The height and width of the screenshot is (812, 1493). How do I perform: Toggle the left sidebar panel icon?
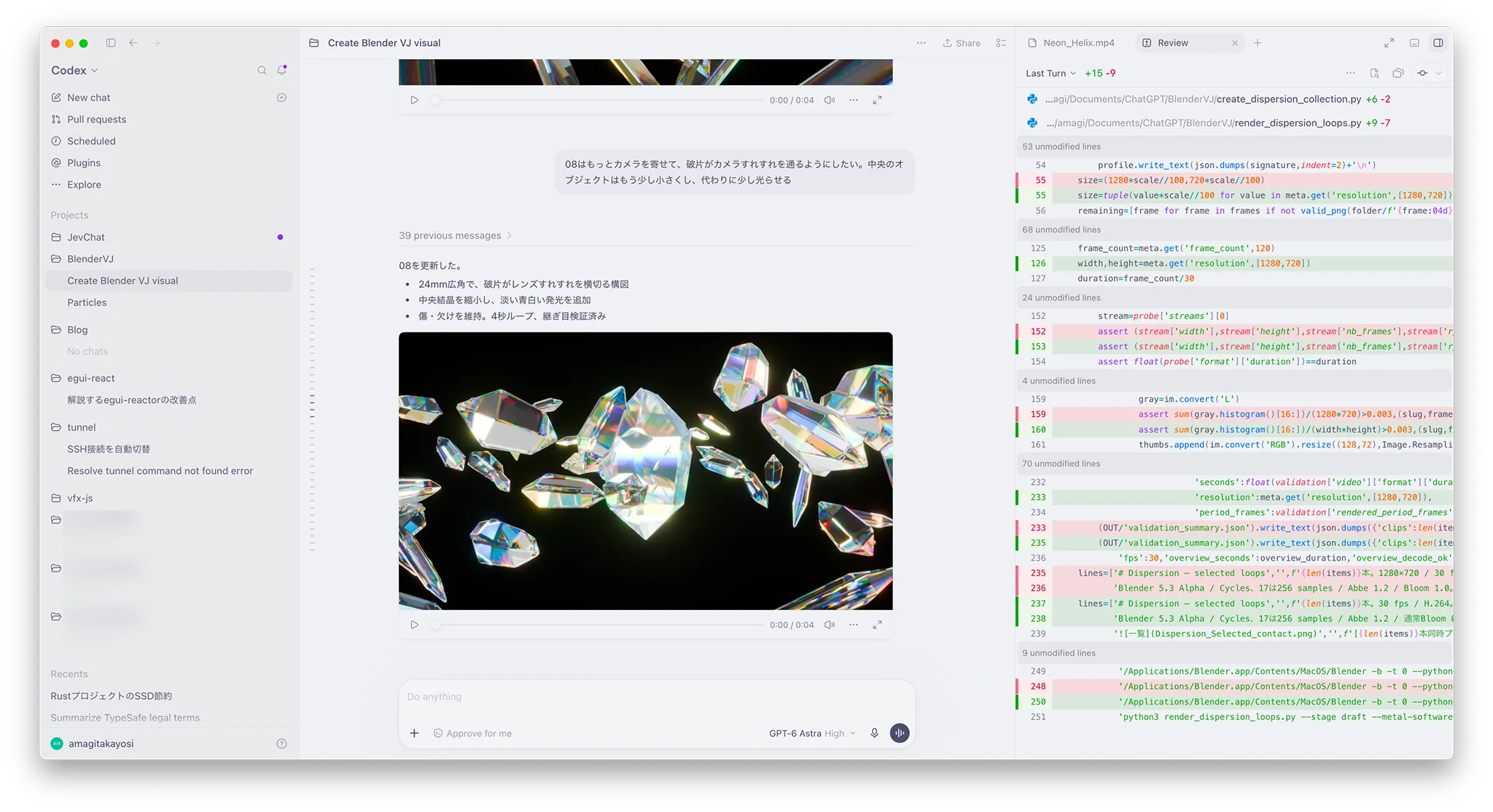[x=111, y=43]
